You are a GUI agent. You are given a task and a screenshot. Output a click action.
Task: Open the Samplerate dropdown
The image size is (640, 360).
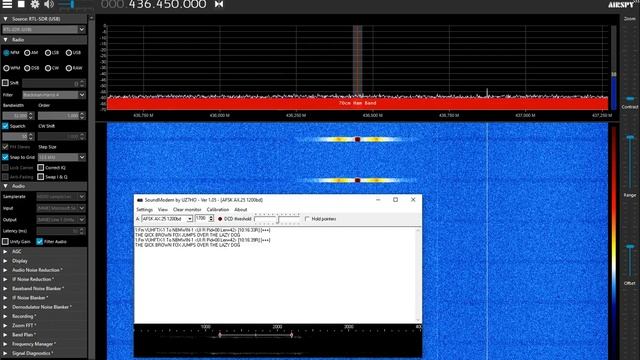[x=61, y=197]
